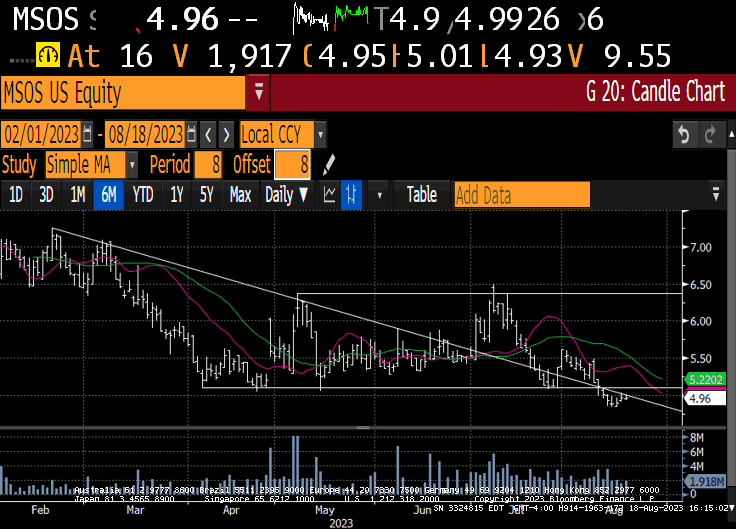The image size is (736, 529).
Task: Click the MSOS US Equity ticker field
Action: coord(123,92)
